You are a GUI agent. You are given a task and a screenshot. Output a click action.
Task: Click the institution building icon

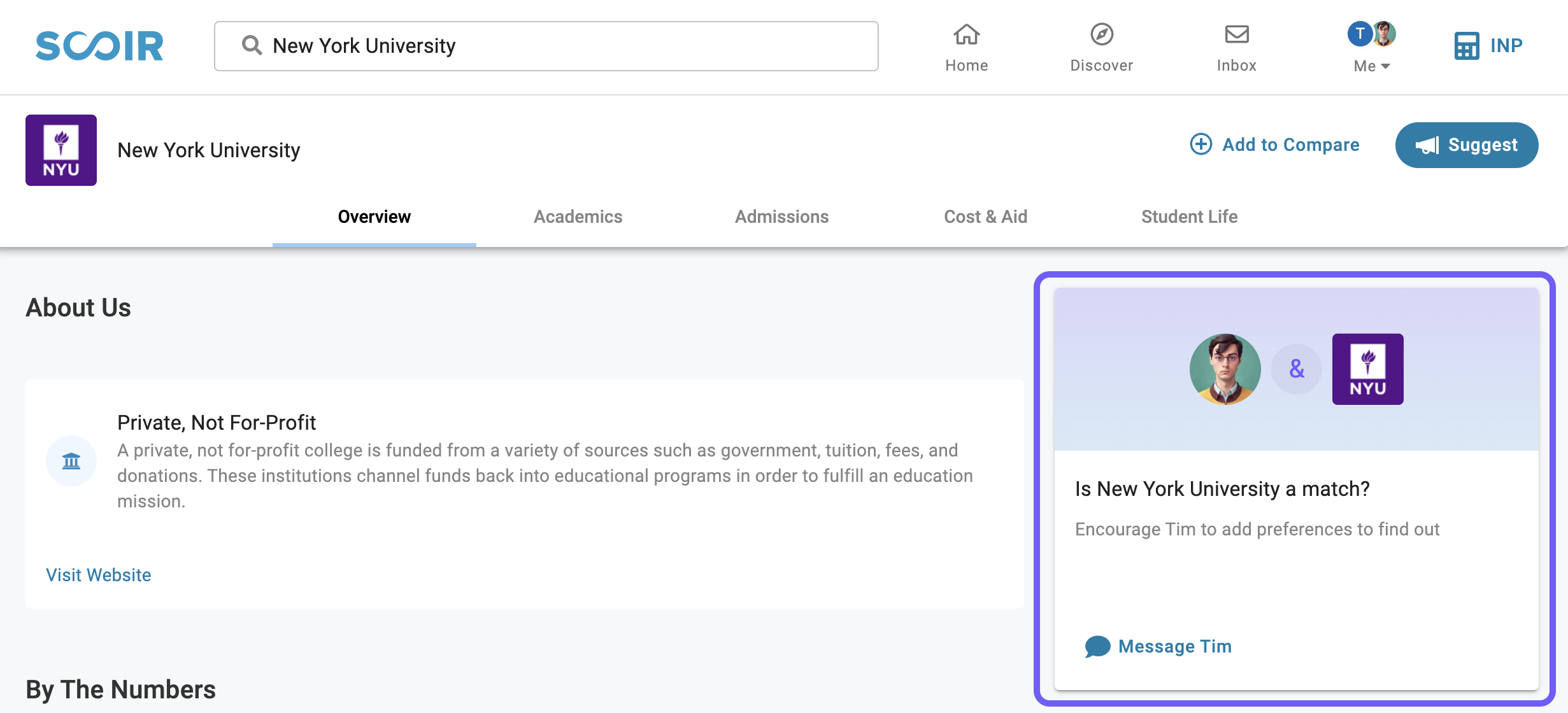point(71,461)
